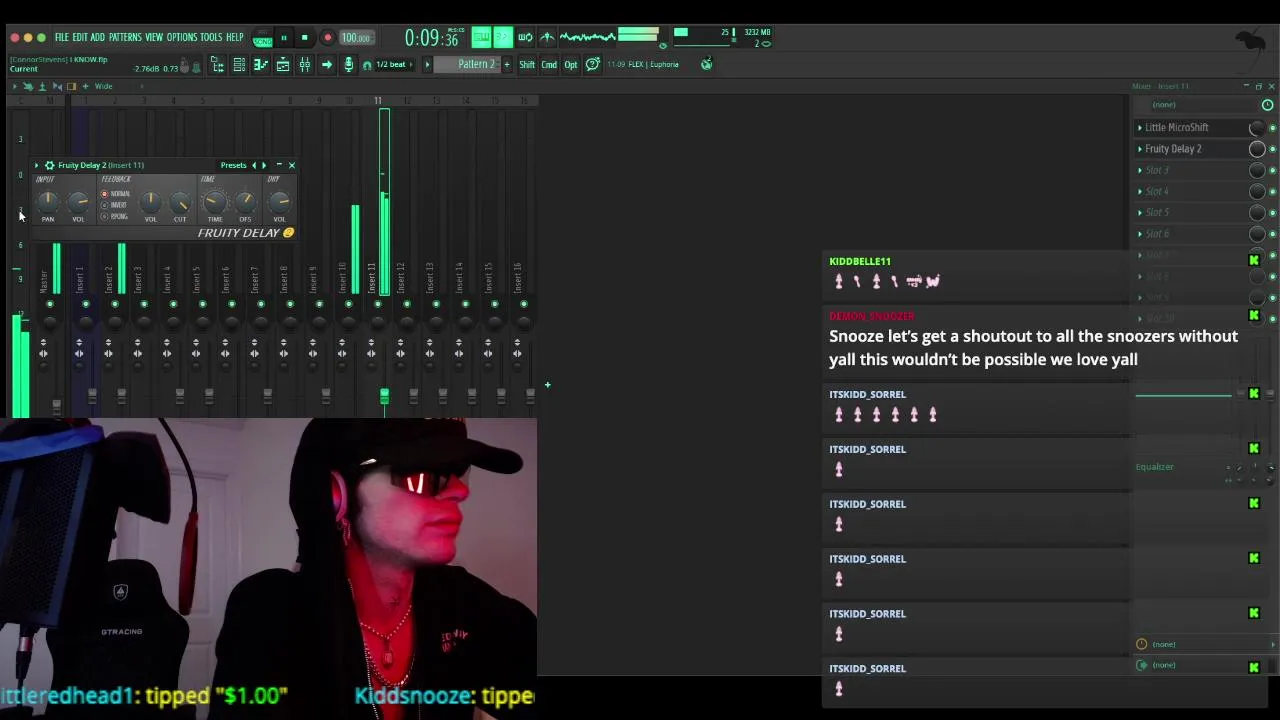Open the ADD menu

click(x=98, y=37)
